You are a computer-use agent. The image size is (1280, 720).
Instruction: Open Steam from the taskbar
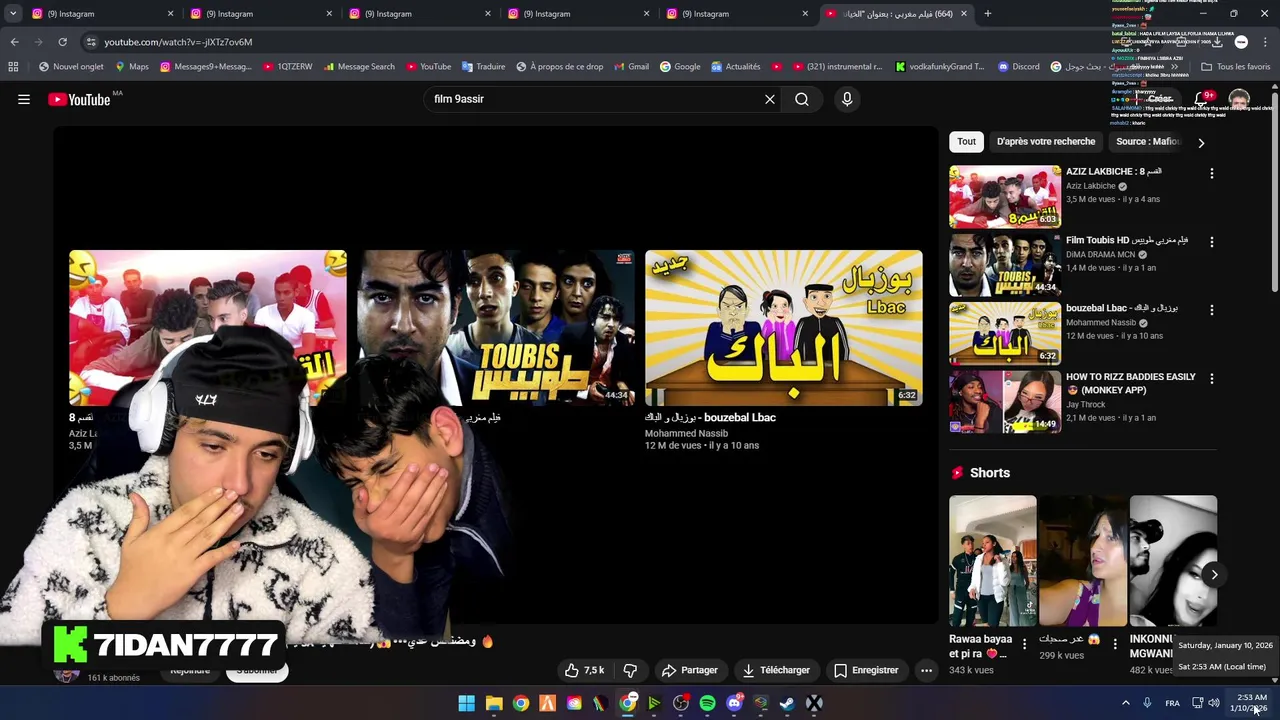pos(788,703)
